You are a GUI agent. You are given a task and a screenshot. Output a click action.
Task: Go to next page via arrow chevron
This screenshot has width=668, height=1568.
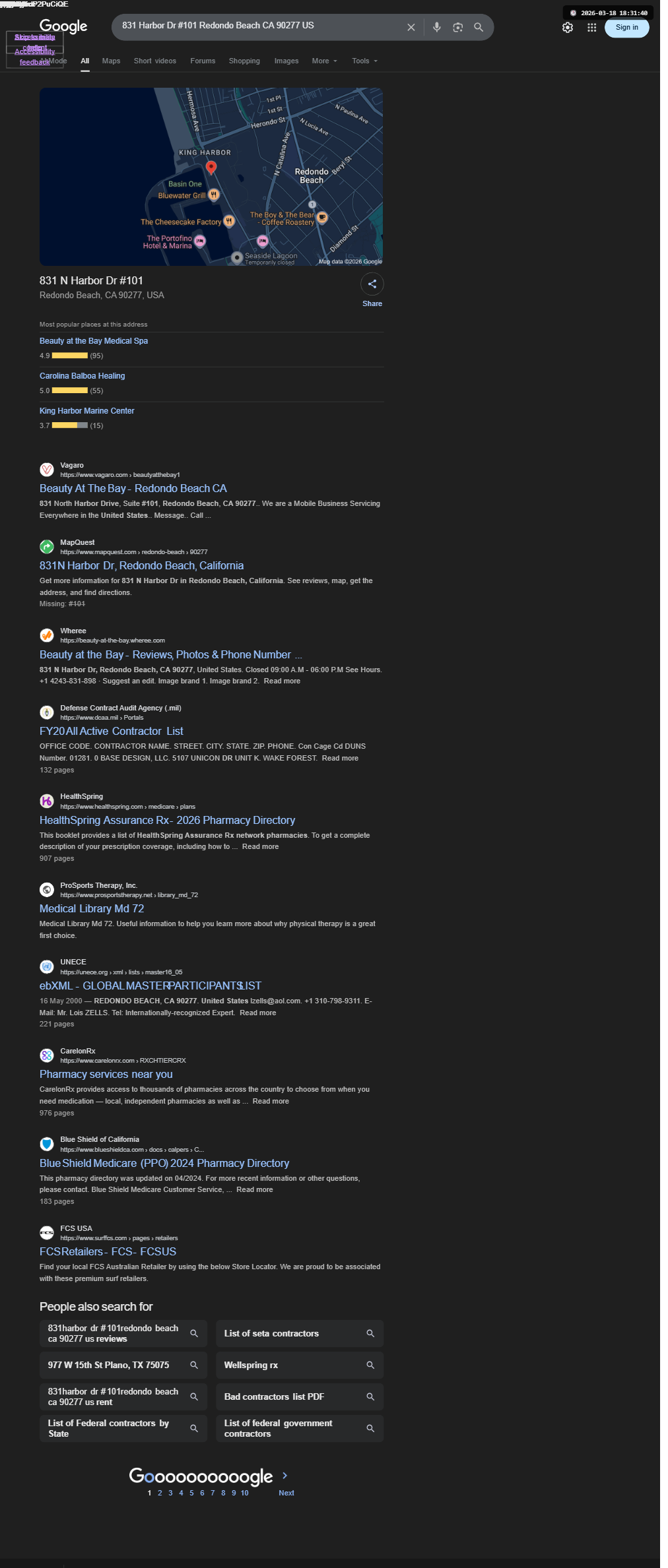click(285, 1476)
